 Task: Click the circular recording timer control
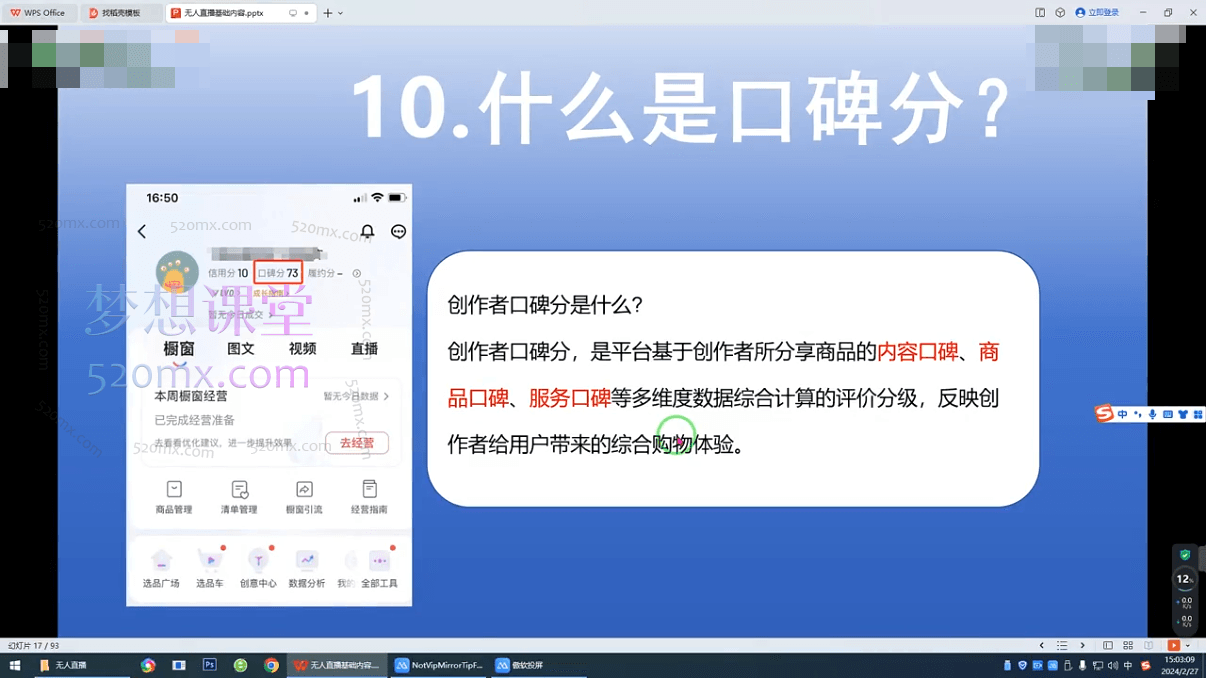tap(1184, 578)
